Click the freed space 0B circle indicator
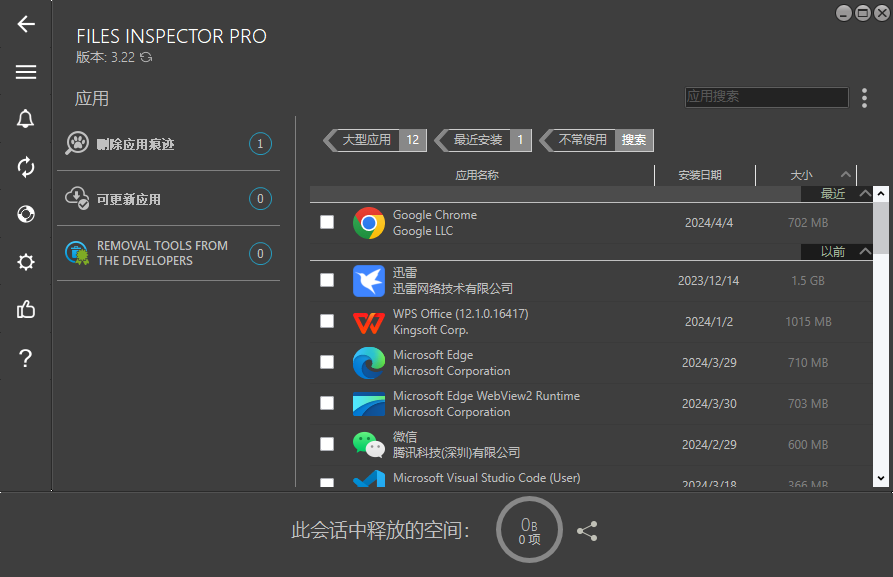The image size is (893, 577). click(529, 530)
